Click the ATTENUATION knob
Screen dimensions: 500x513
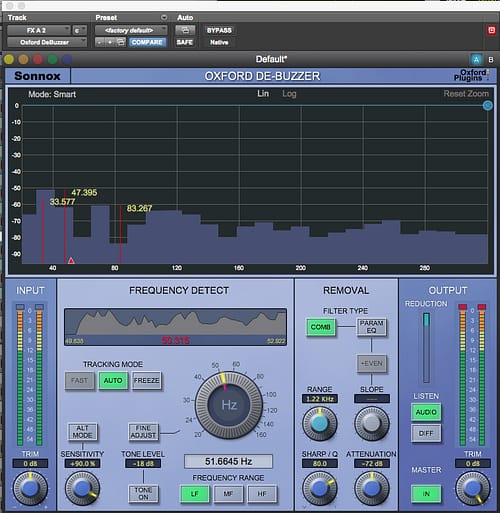coord(371,489)
